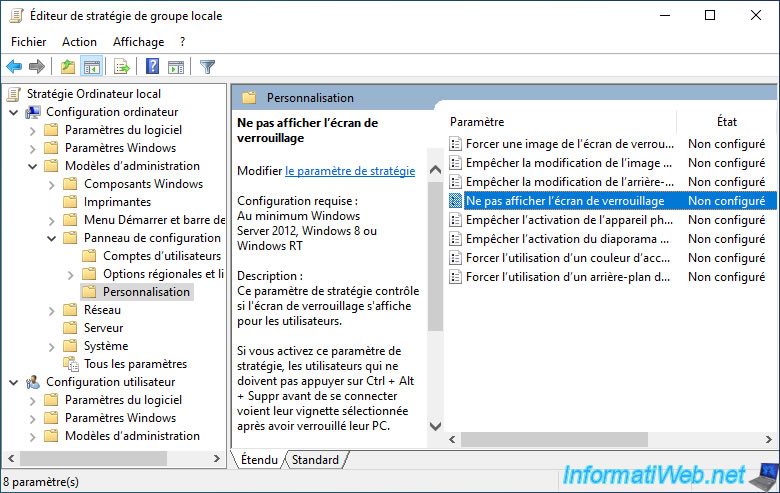Open the Fichier menu
The width and height of the screenshot is (780, 493).
click(x=29, y=42)
